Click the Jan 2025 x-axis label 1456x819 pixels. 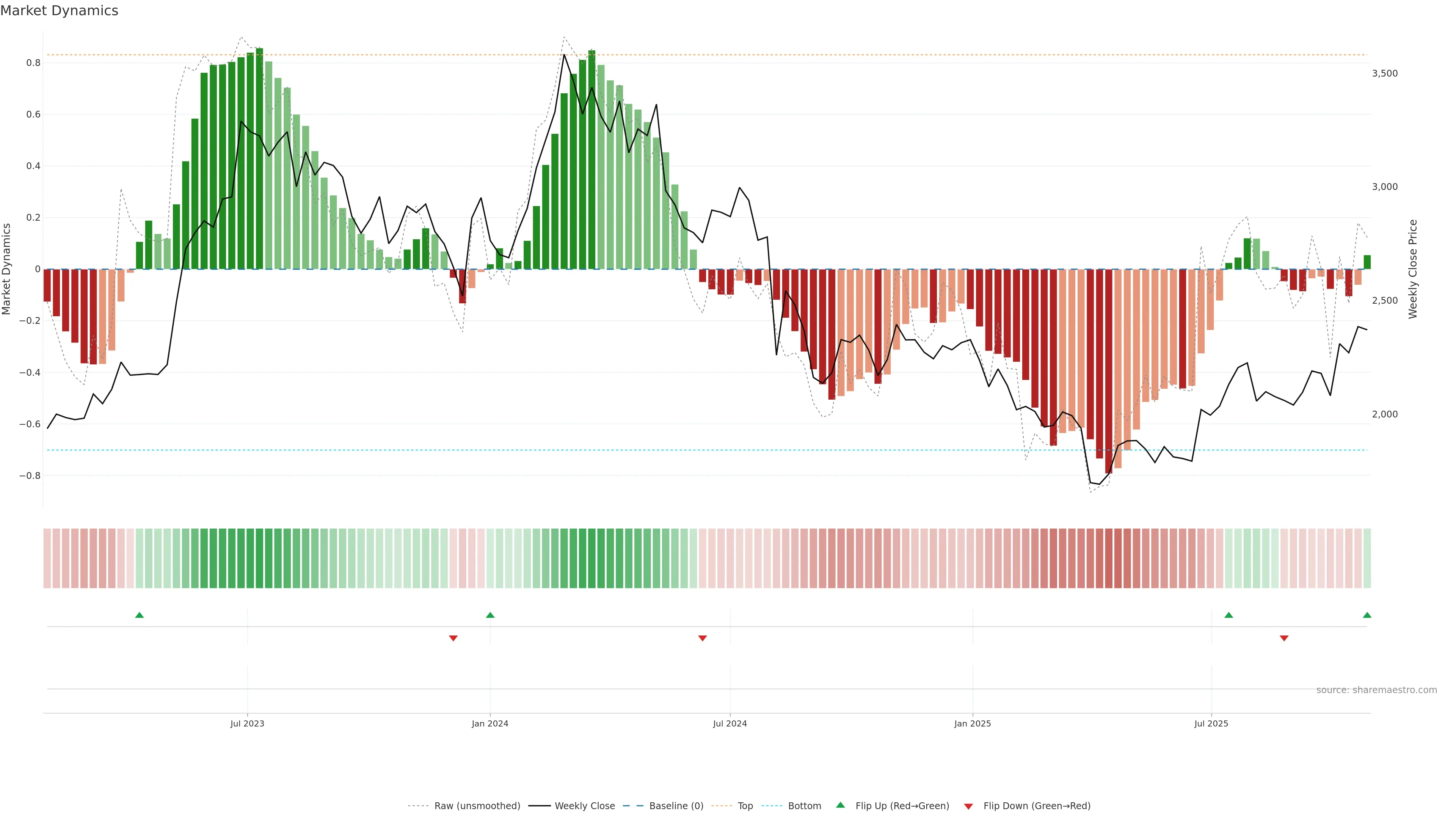pos(972,723)
